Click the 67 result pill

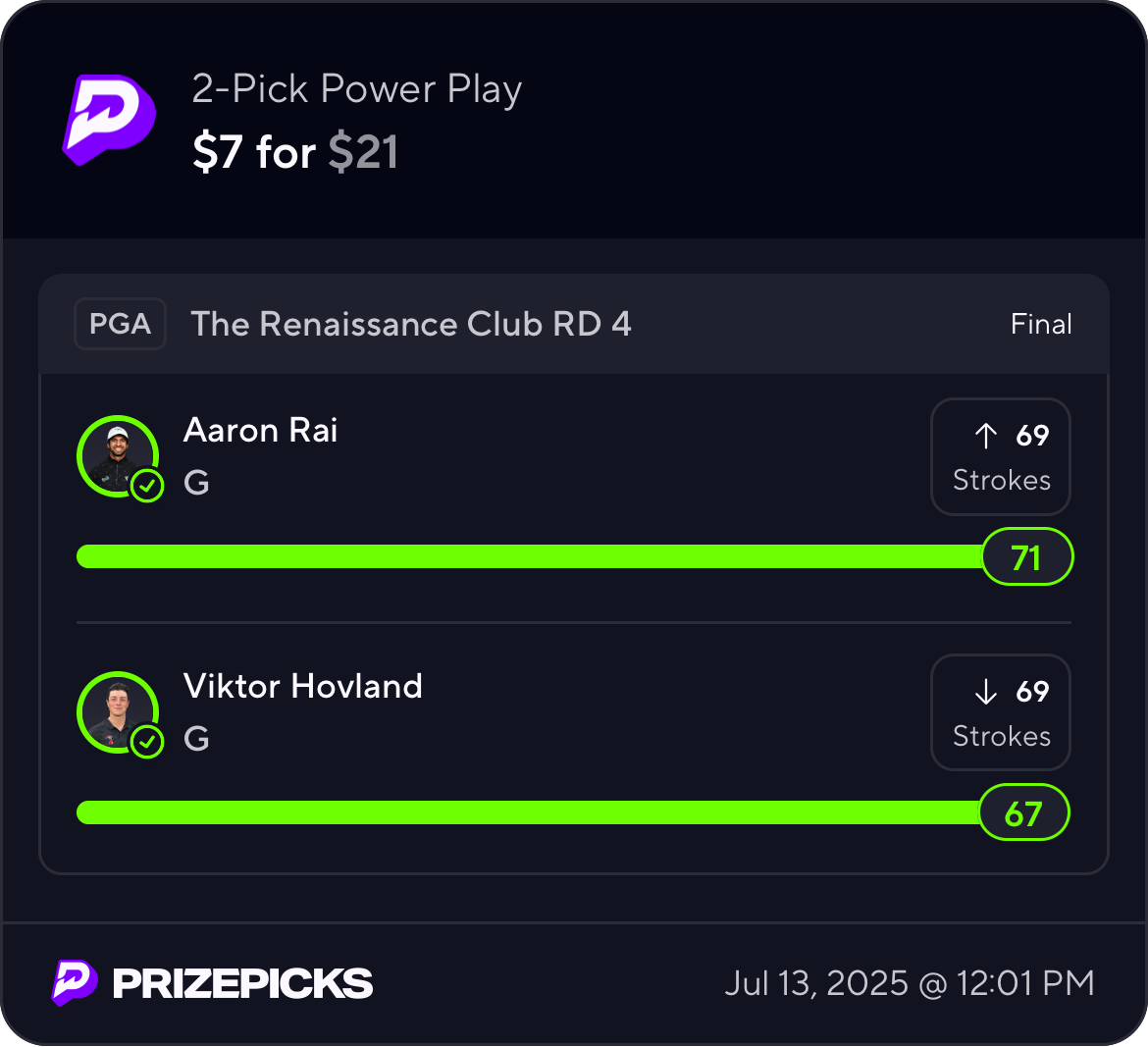coord(1023,813)
